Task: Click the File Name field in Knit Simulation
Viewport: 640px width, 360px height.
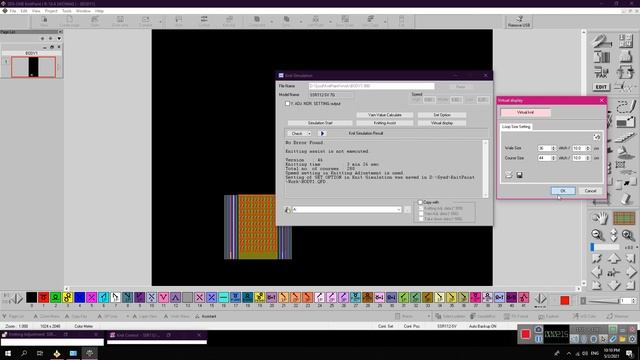Action: (371, 86)
